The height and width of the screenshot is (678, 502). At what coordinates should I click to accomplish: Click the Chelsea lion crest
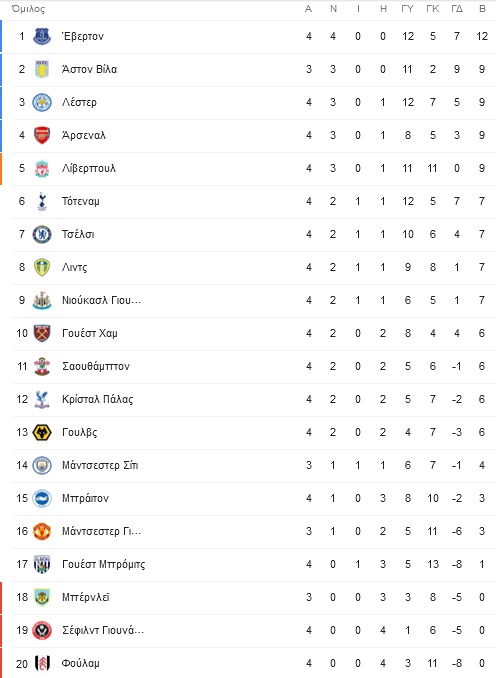point(42,234)
